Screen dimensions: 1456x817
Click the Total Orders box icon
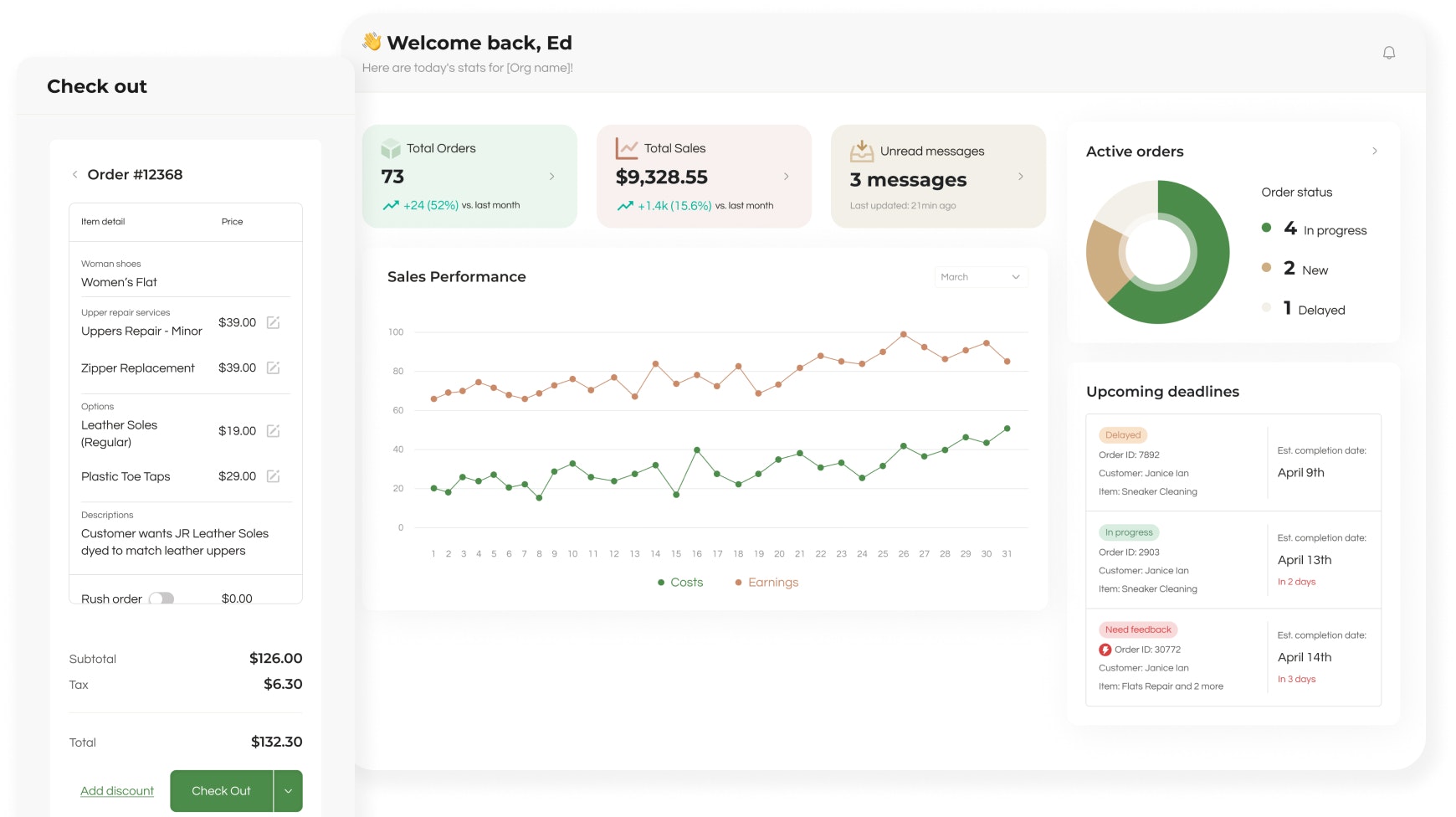pos(391,149)
